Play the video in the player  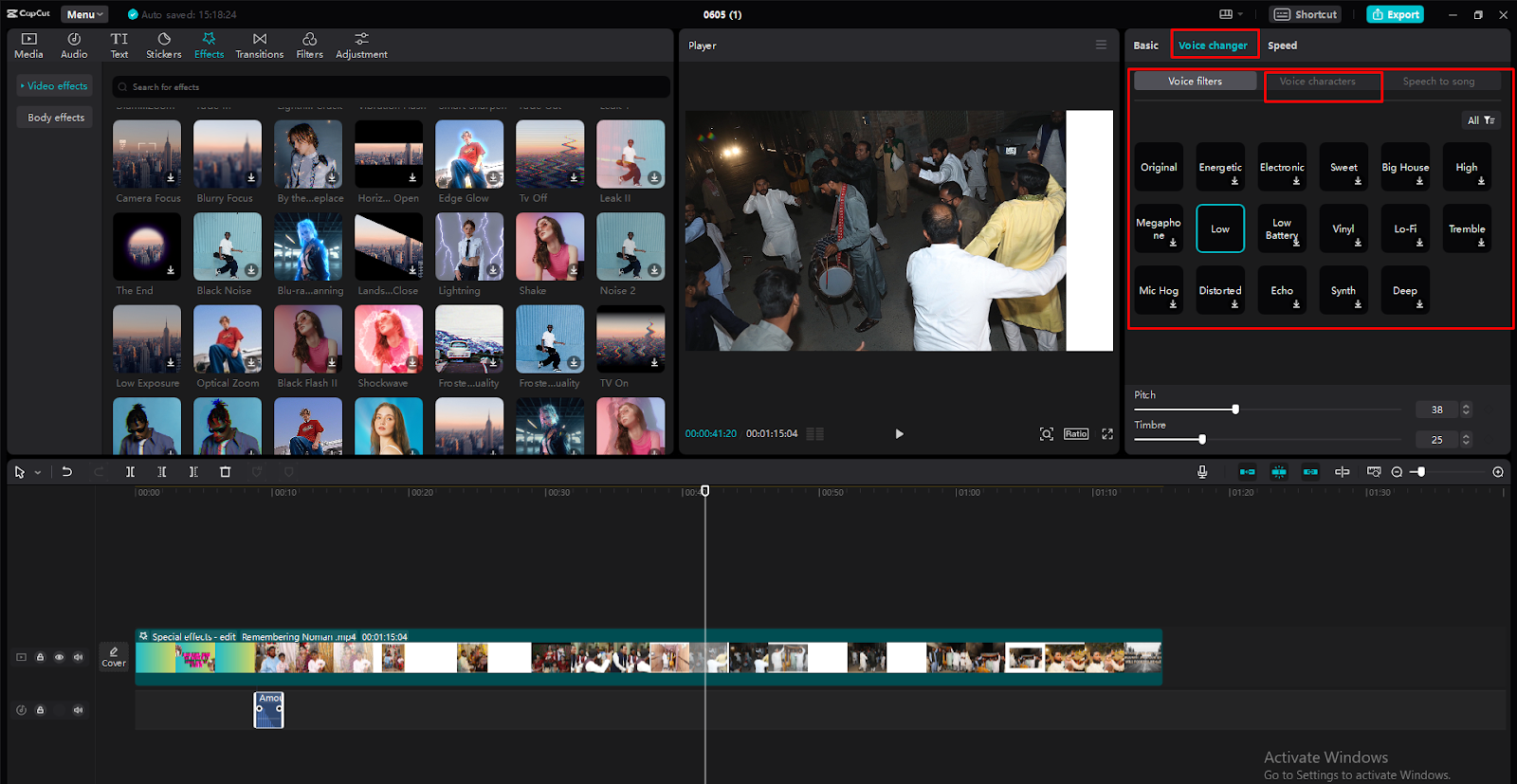pos(899,434)
